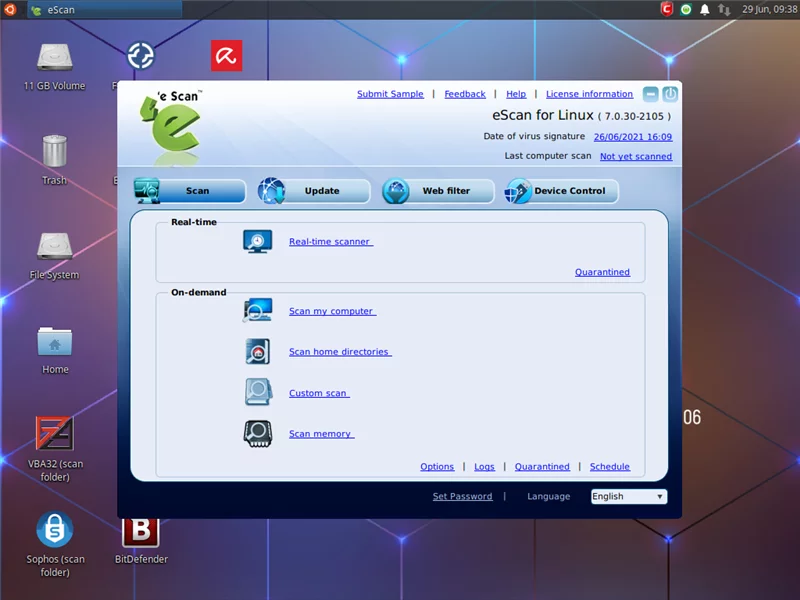Click the Custom scan icon
The height and width of the screenshot is (600, 800).
[x=258, y=392]
